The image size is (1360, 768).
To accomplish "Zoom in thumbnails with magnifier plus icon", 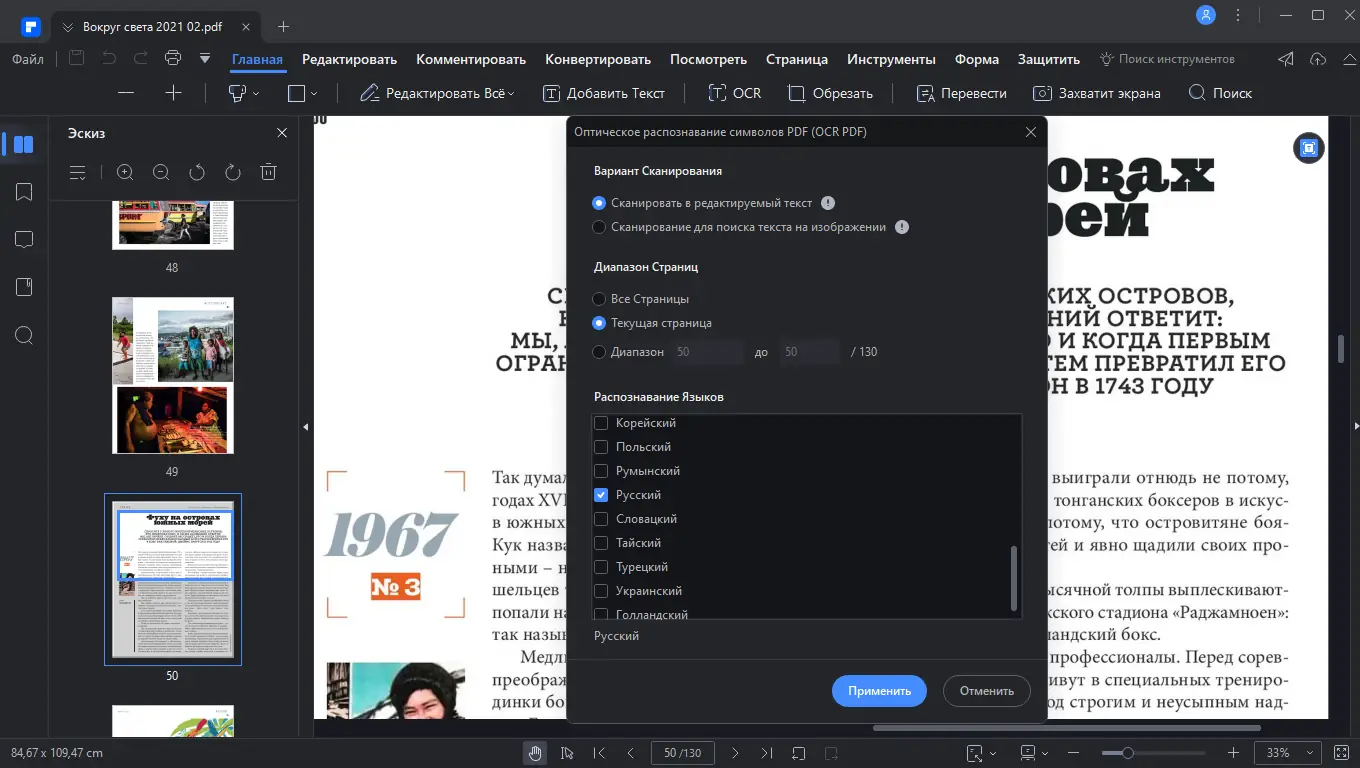I will (125, 172).
